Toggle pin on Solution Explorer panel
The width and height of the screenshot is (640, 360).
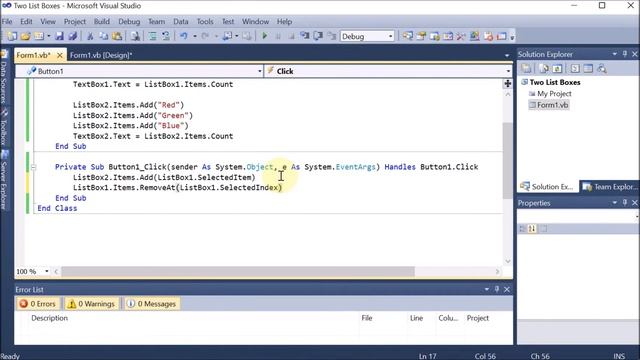(x=624, y=54)
